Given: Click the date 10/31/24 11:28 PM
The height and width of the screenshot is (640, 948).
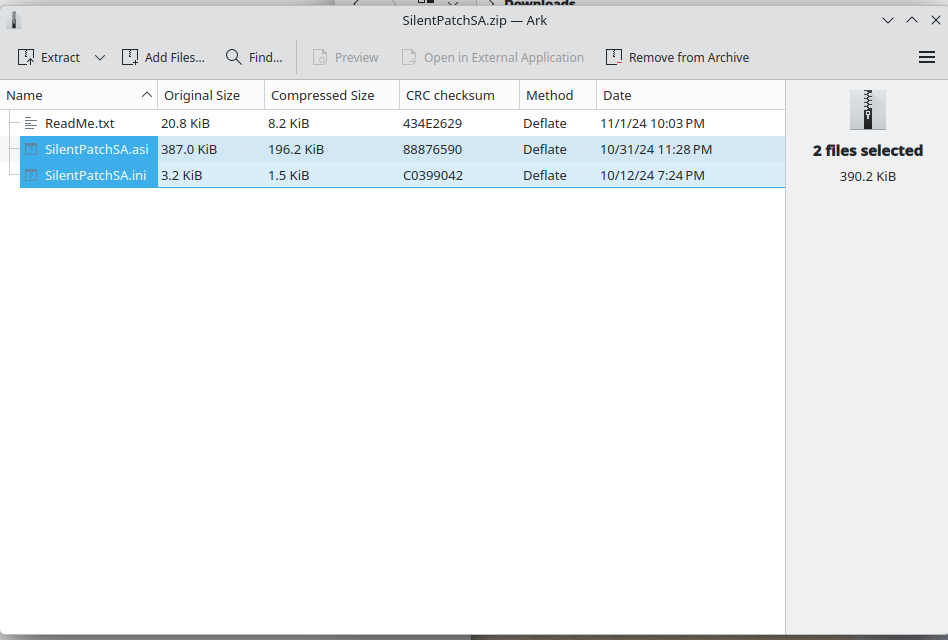Looking at the screenshot, I should (656, 149).
